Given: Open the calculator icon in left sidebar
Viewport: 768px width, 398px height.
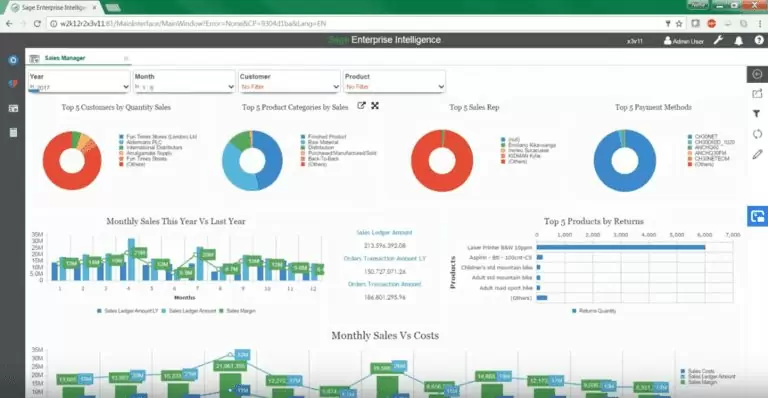Looking at the screenshot, I should click(x=13, y=133).
